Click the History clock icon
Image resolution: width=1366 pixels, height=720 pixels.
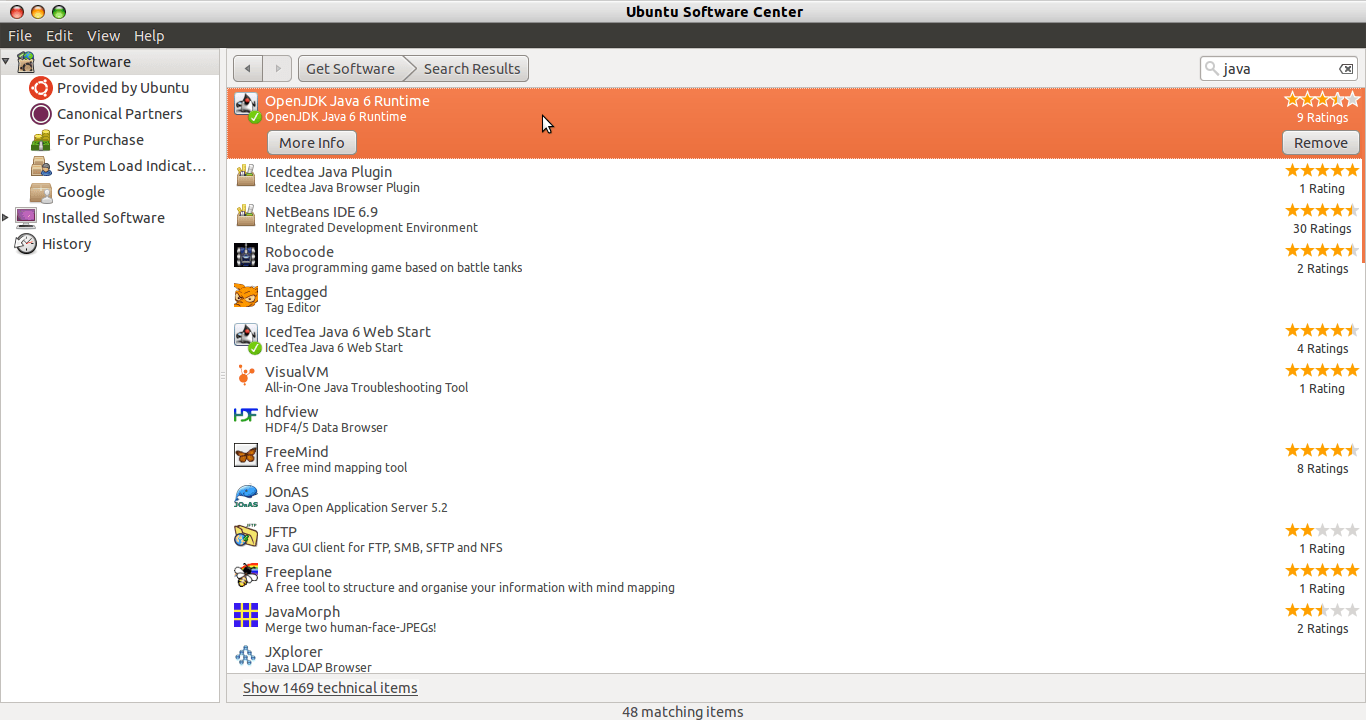[x=26, y=244]
